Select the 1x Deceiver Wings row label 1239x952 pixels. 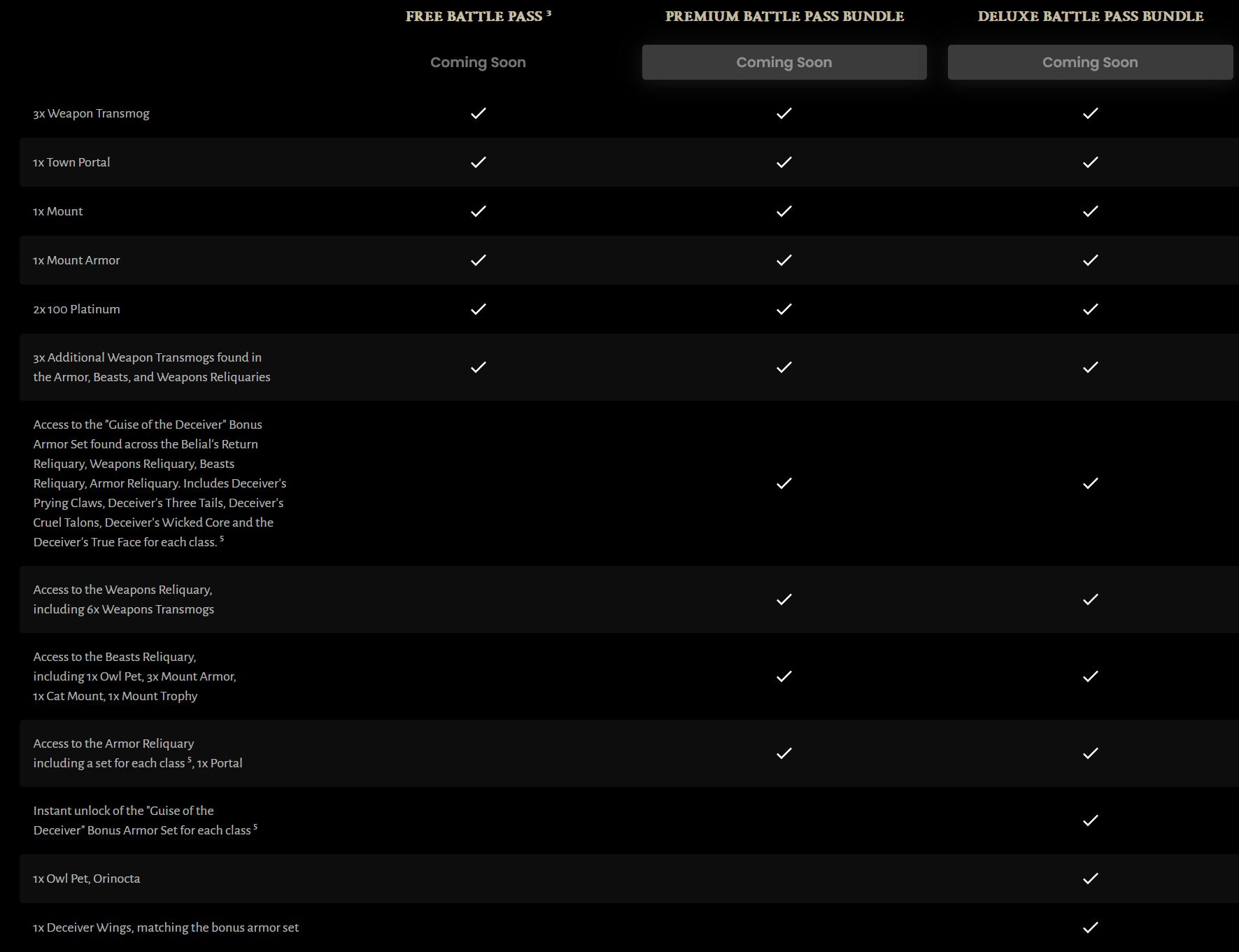166,928
